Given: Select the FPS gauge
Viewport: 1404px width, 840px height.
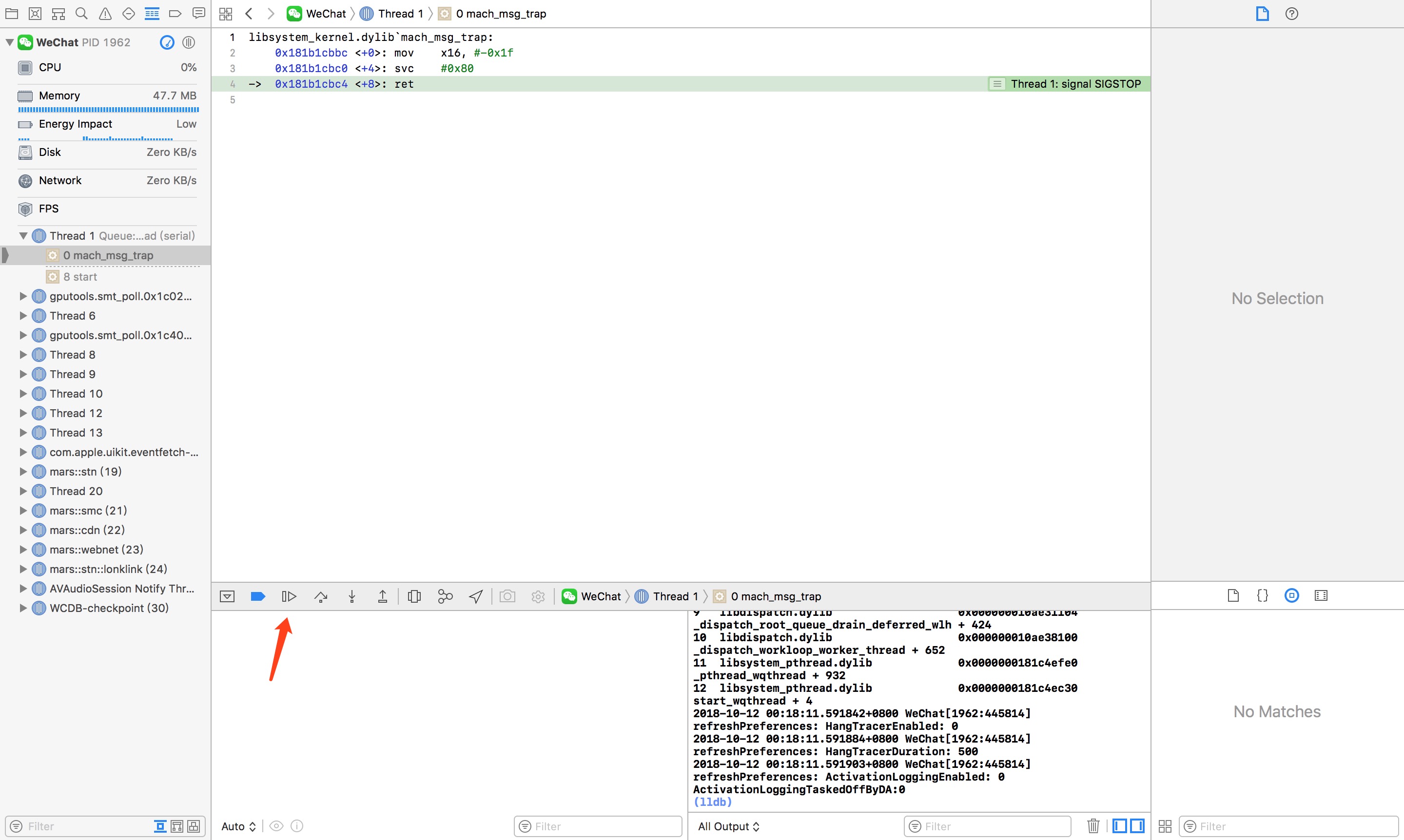Looking at the screenshot, I should point(107,209).
